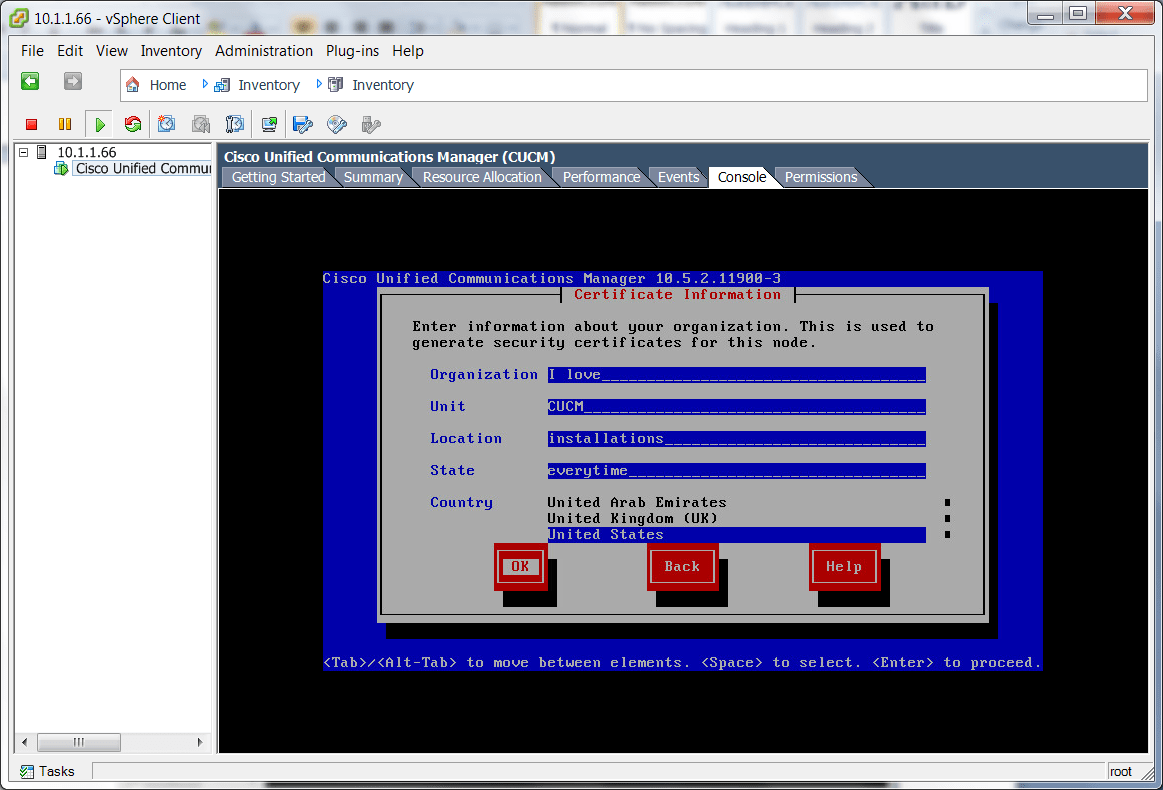This screenshot has width=1163, height=790.
Task: Switch to the Getting Started tab
Action: click(x=278, y=177)
